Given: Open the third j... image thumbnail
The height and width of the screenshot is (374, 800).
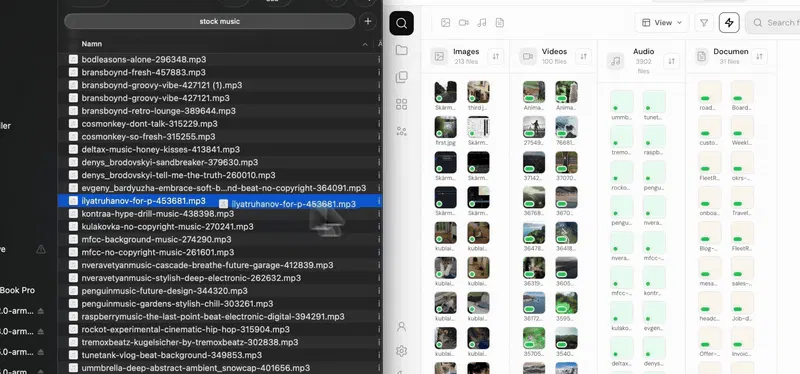Looking at the screenshot, I should click(x=478, y=92).
